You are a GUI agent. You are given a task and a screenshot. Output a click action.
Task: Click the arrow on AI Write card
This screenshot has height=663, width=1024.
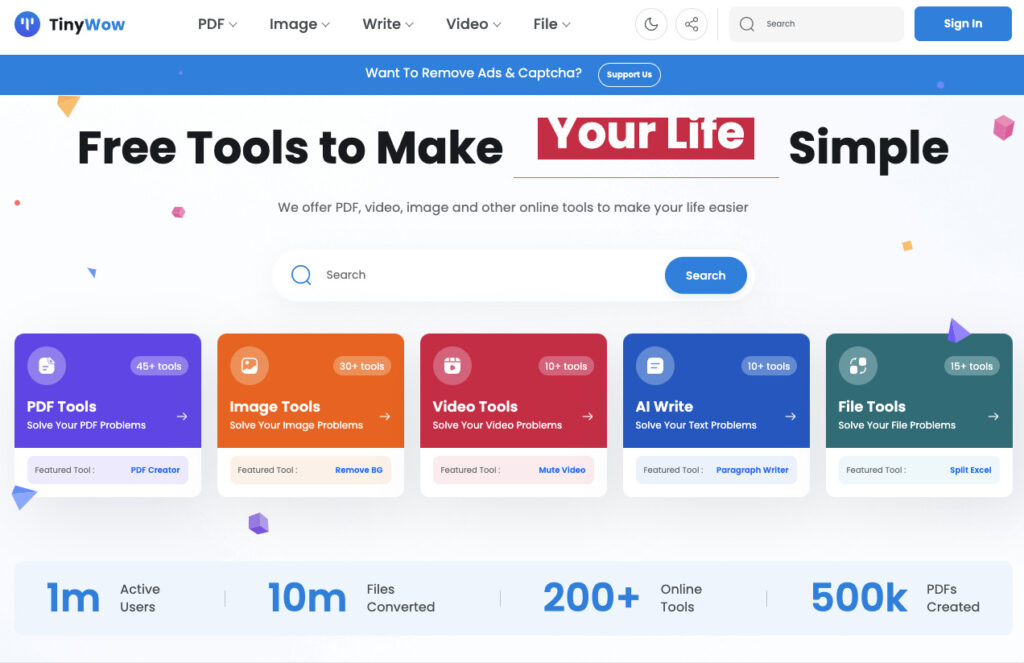791,416
